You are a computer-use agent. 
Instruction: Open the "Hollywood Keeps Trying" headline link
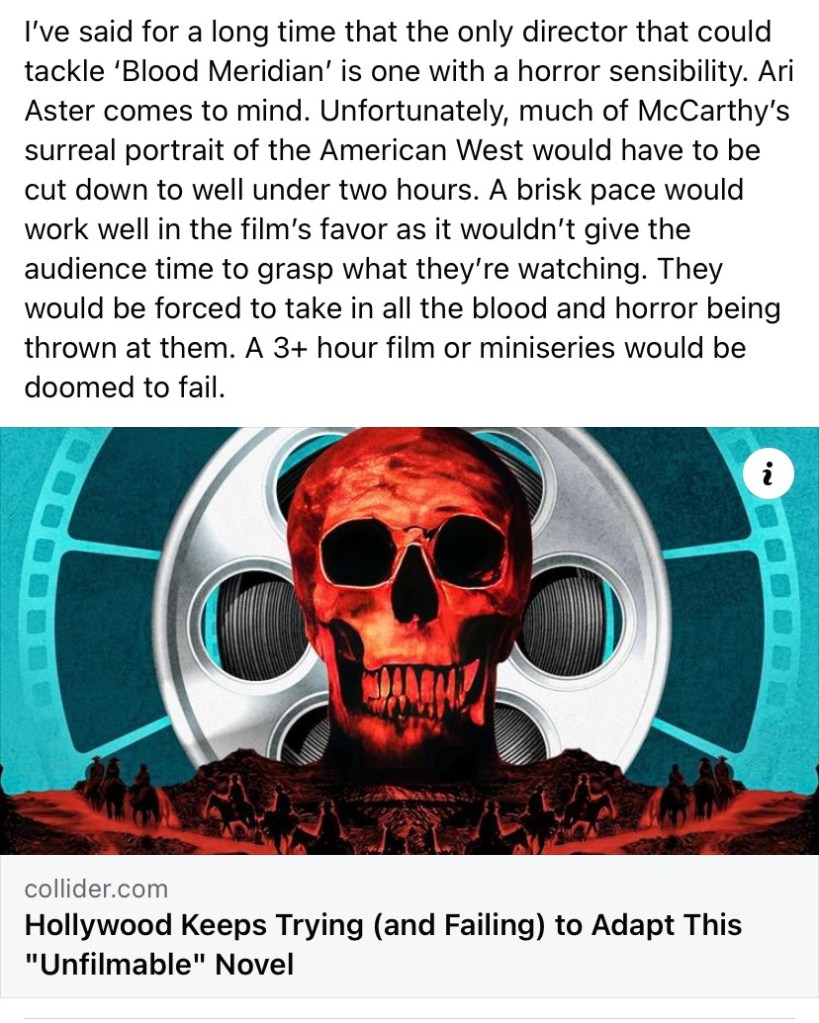click(383, 944)
